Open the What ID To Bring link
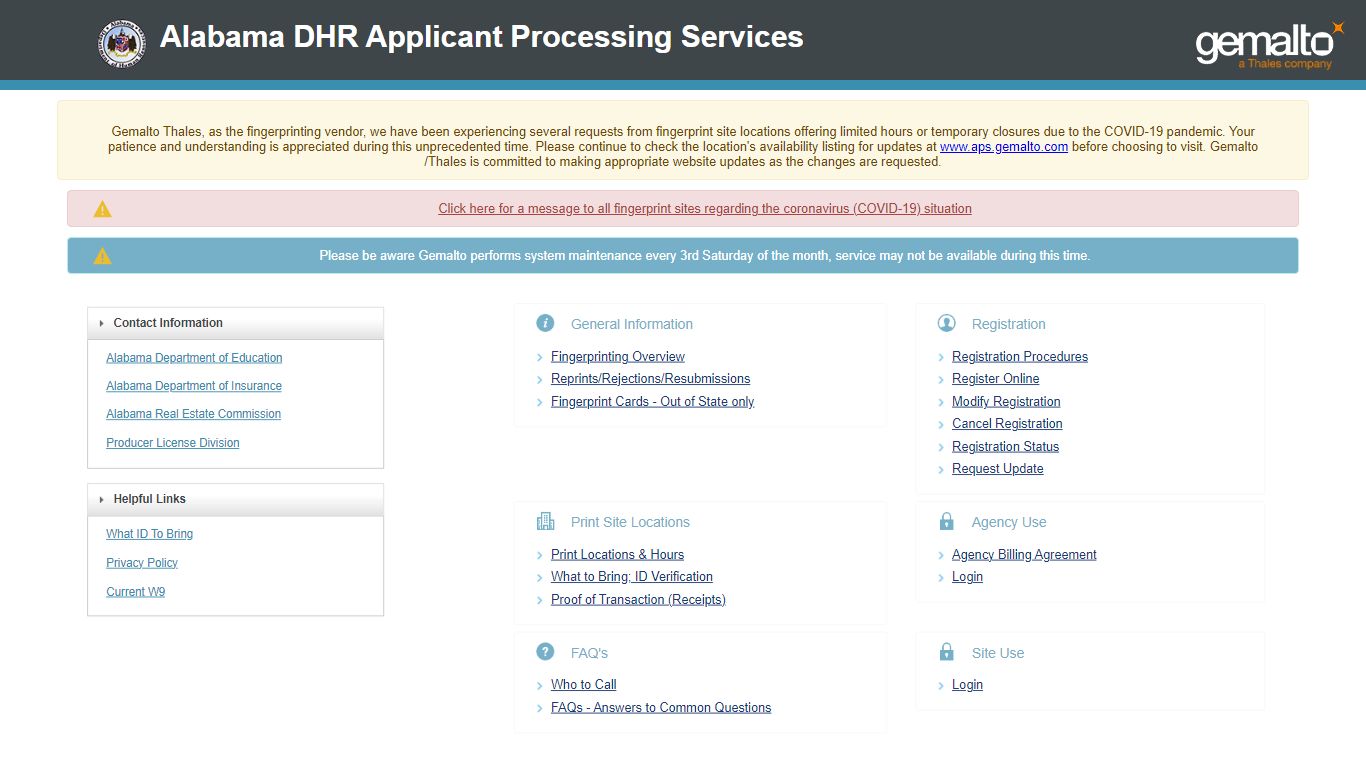Viewport: 1366px width, 768px height. click(150, 534)
